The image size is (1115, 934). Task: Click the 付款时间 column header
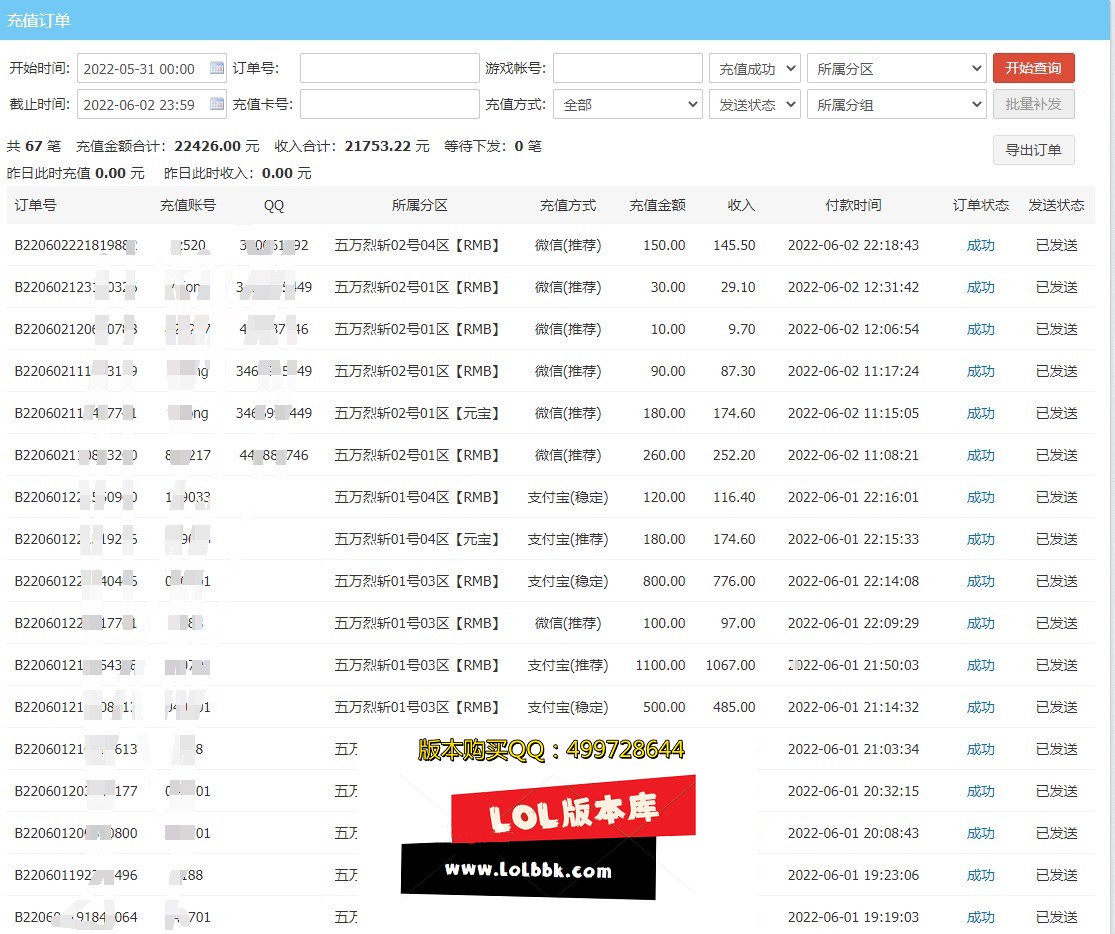[x=853, y=206]
